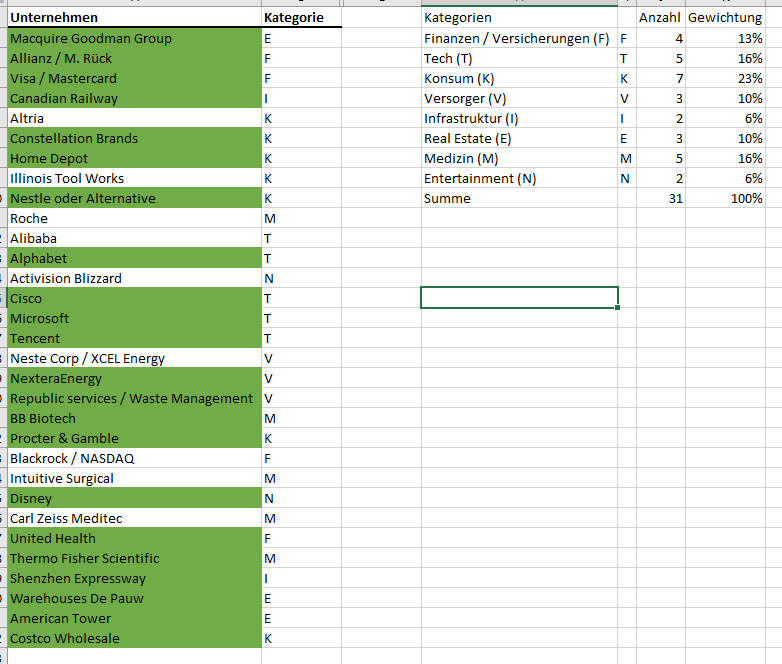Select the United Health cell
This screenshot has height=664, width=782.
tap(135, 538)
